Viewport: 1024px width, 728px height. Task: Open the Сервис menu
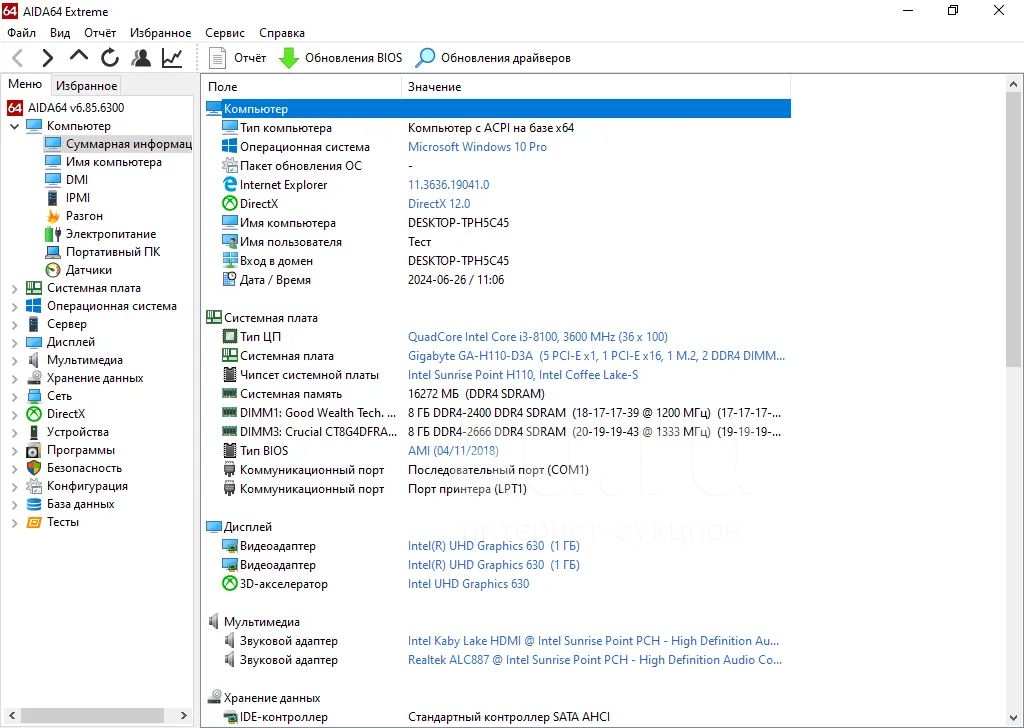pos(225,33)
